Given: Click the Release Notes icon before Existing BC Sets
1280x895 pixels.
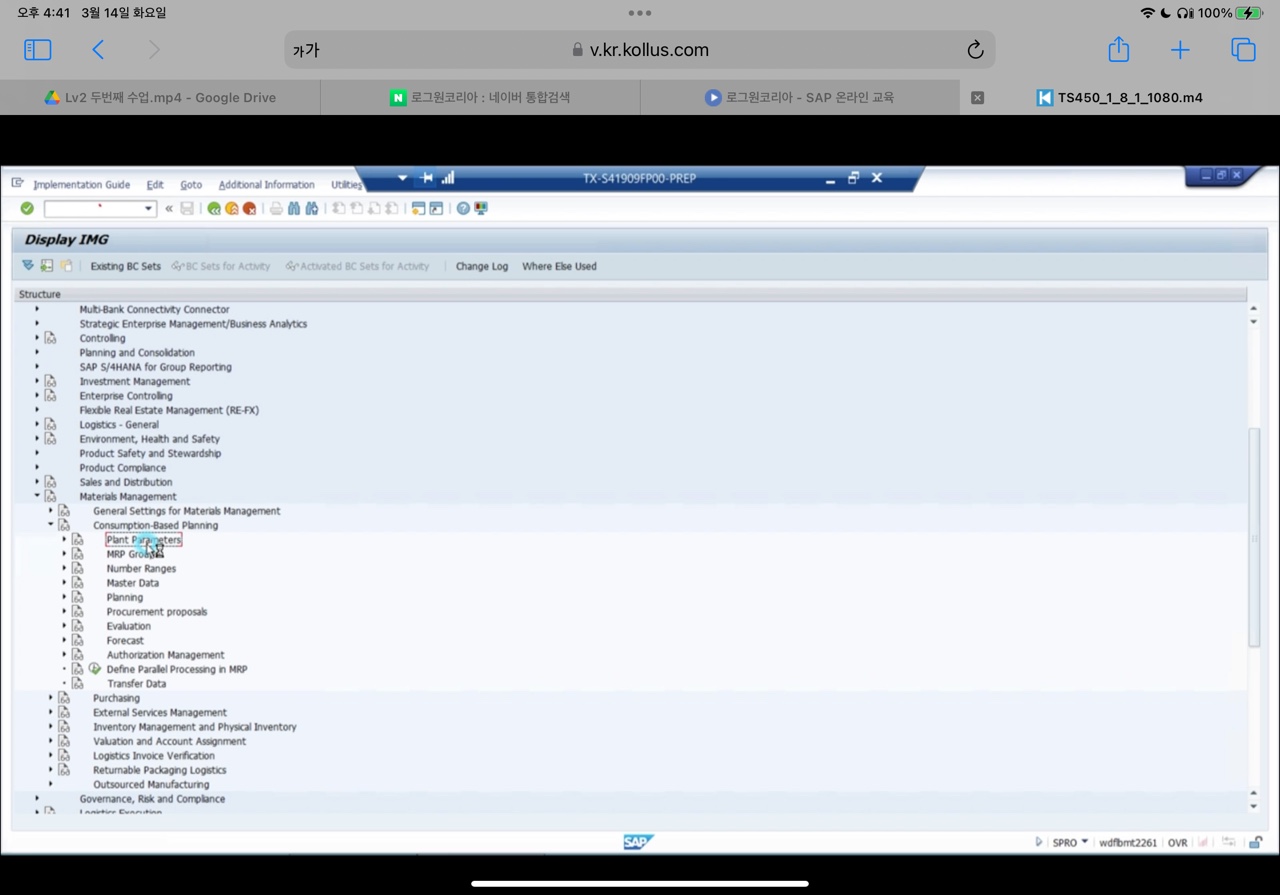Looking at the screenshot, I should click(x=66, y=266).
